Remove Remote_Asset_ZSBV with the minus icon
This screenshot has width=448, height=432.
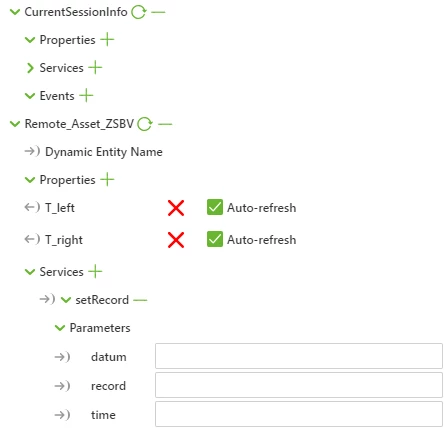pos(165,124)
